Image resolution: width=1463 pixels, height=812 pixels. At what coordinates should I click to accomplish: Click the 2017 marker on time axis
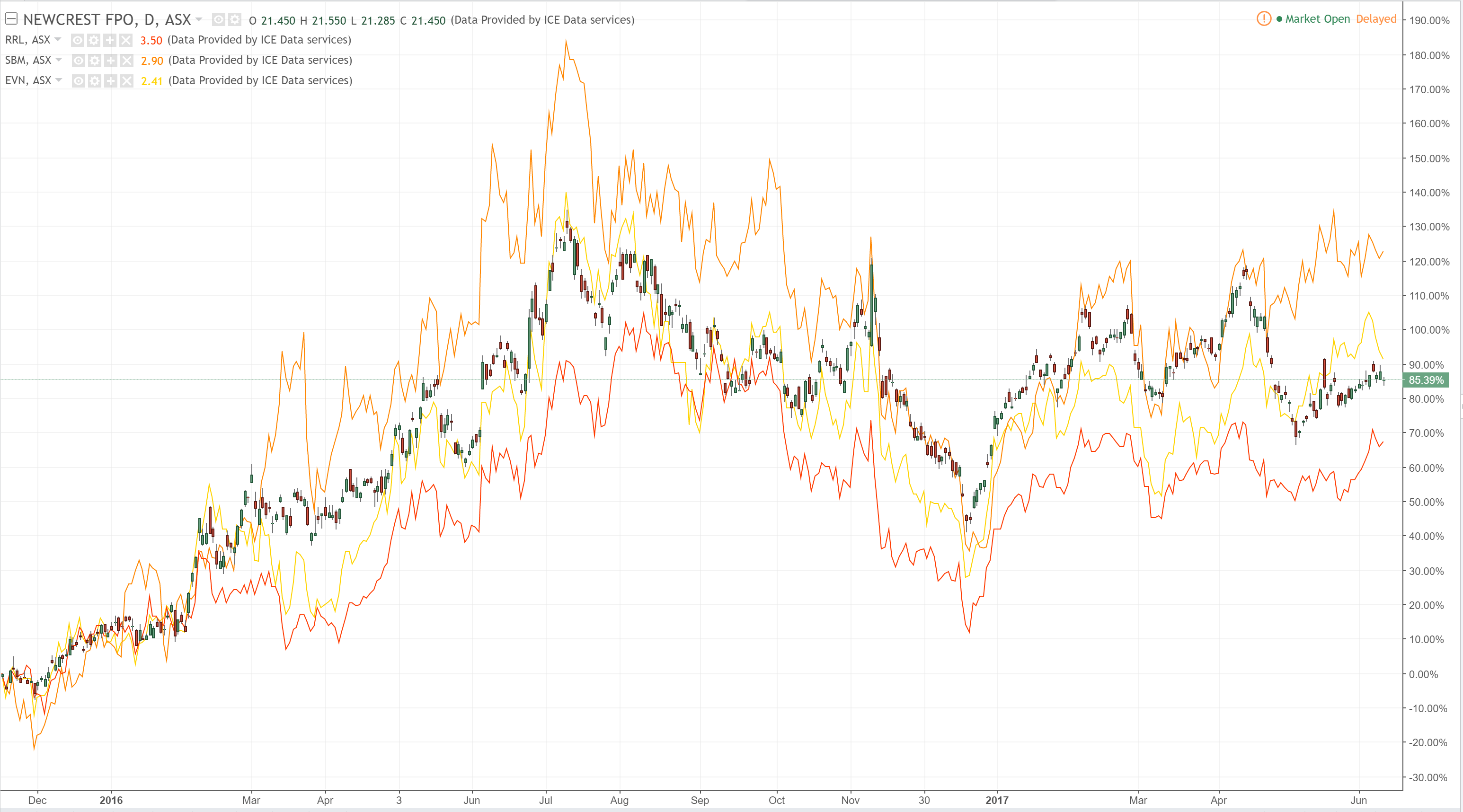(x=997, y=800)
